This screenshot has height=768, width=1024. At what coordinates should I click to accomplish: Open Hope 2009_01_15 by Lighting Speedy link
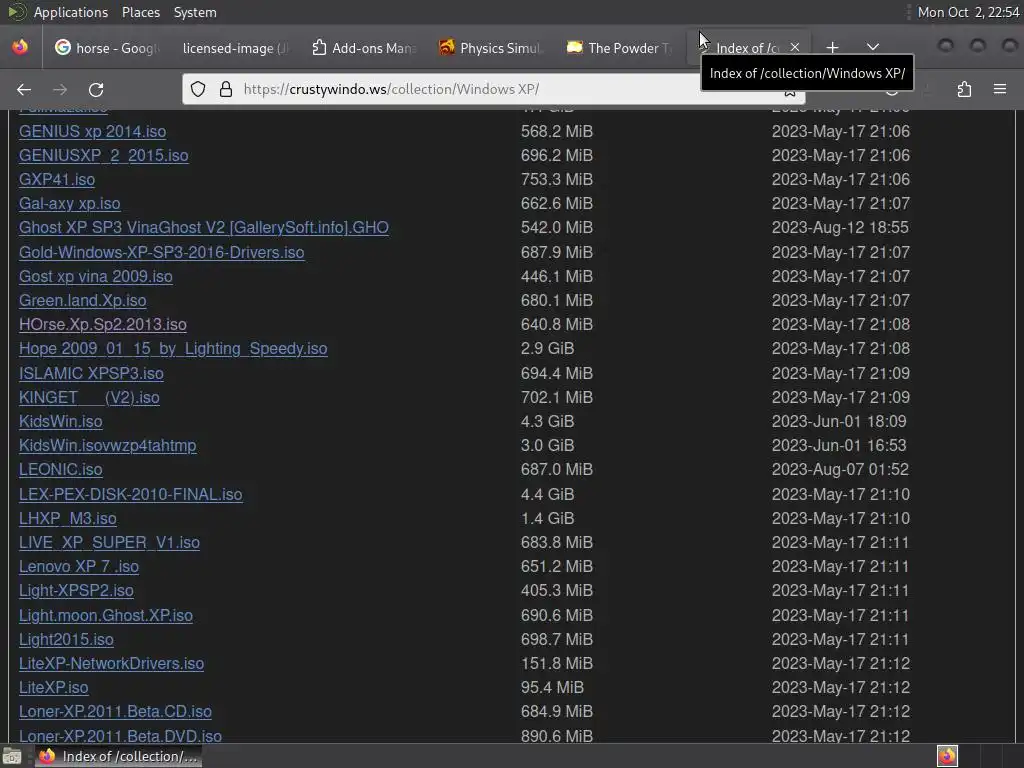coord(173,349)
